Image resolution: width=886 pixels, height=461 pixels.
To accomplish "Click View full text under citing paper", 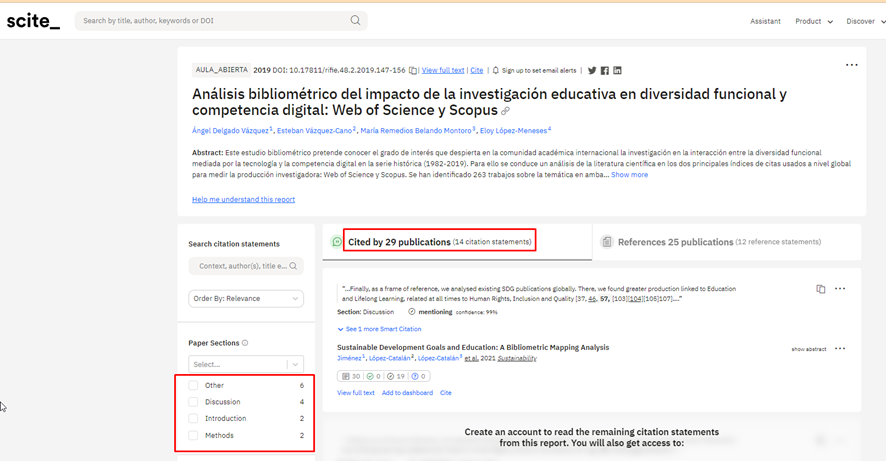I will pyautogui.click(x=356, y=393).
